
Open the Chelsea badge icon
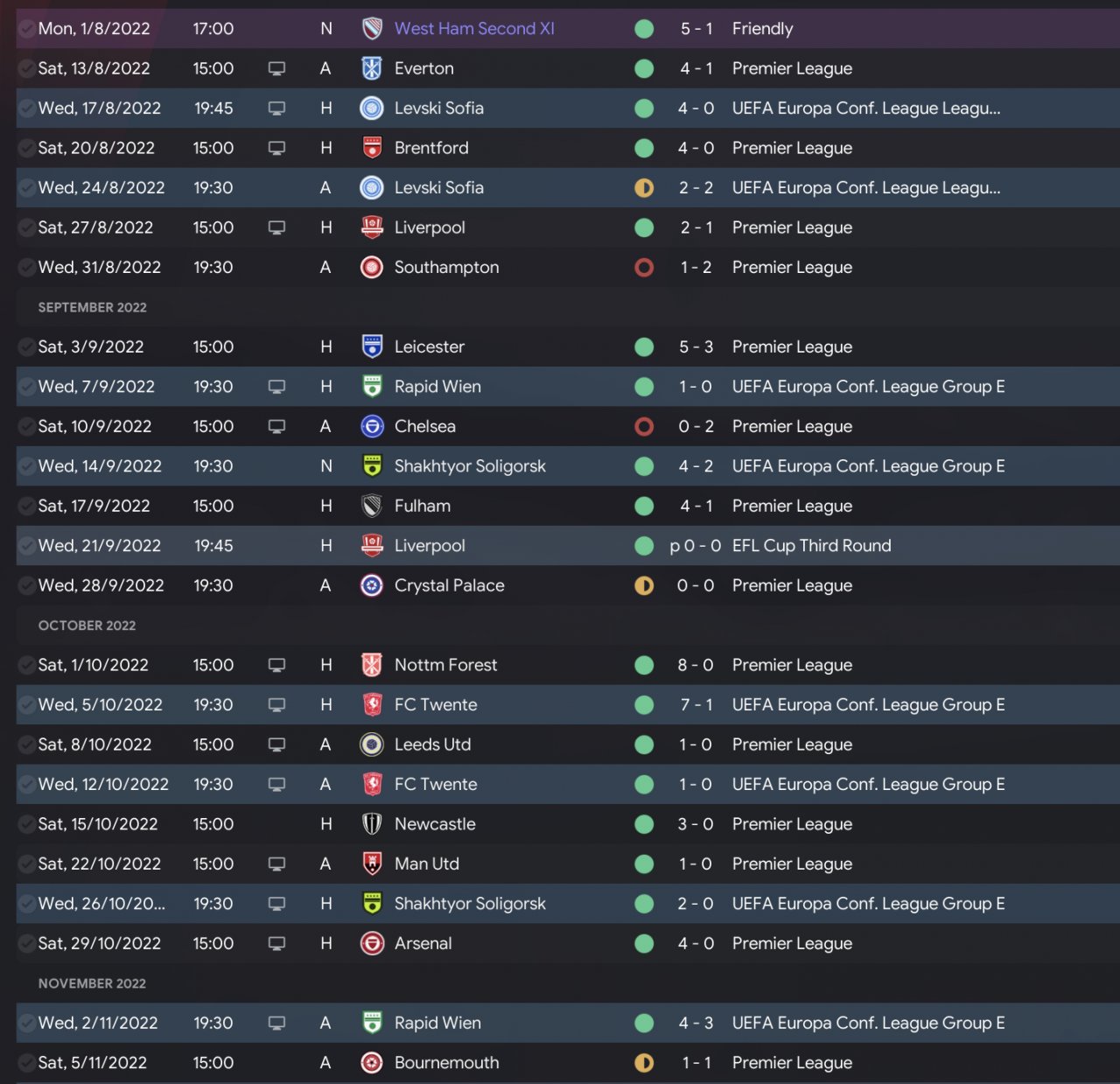(x=372, y=426)
